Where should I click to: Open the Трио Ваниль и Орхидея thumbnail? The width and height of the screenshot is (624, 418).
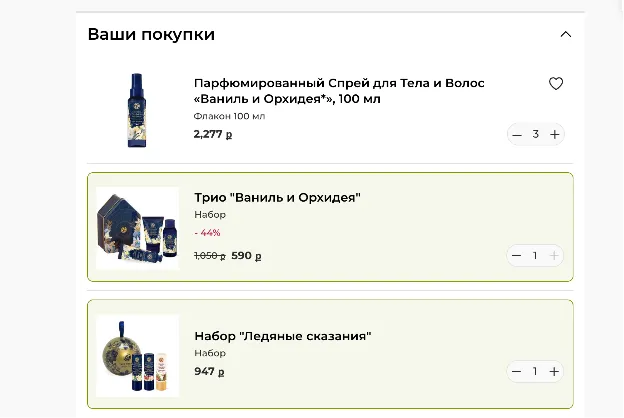(x=138, y=228)
